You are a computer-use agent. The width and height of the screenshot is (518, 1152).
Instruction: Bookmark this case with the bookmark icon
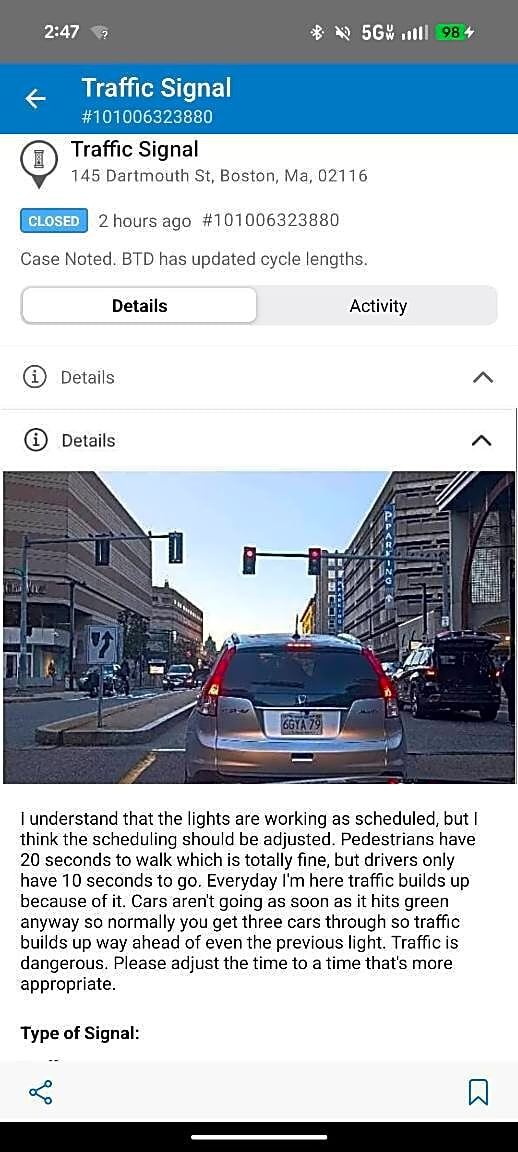(478, 1092)
